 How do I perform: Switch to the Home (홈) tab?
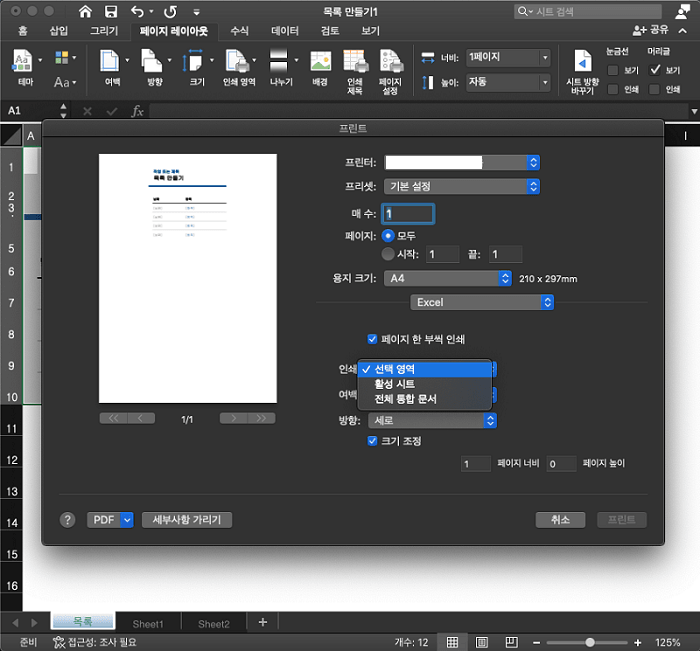pyautogui.click(x=22, y=31)
